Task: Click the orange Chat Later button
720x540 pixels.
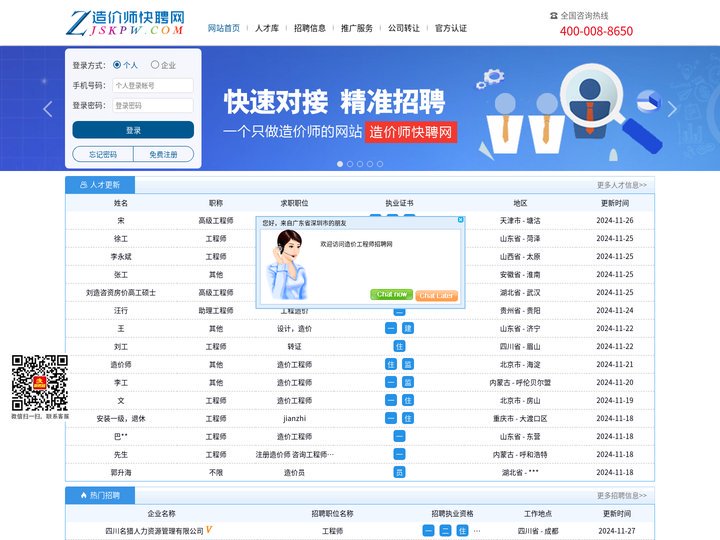Action: (436, 296)
